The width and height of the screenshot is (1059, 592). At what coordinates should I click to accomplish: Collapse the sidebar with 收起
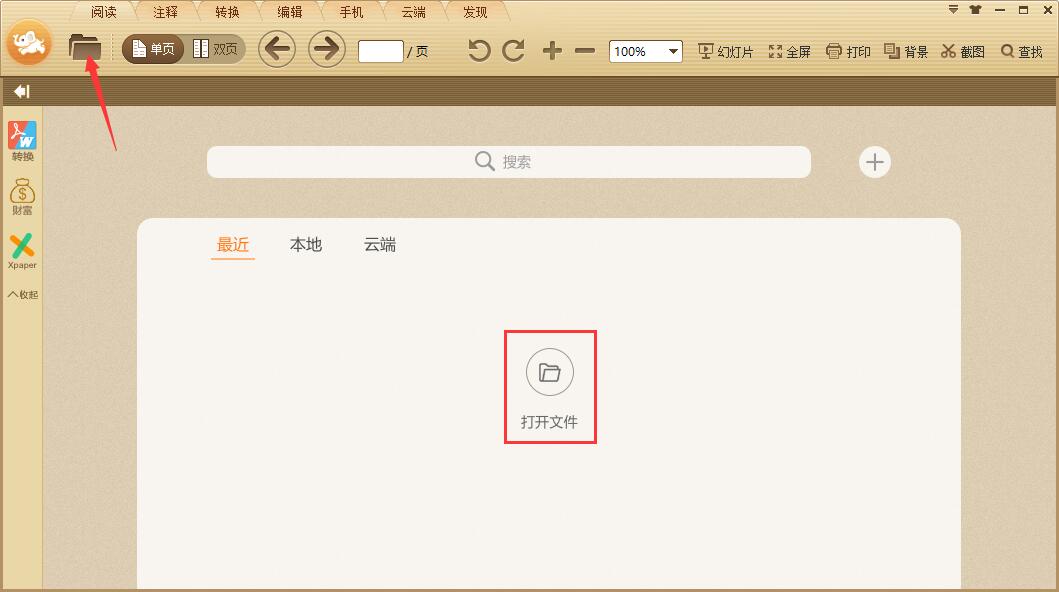click(21, 293)
